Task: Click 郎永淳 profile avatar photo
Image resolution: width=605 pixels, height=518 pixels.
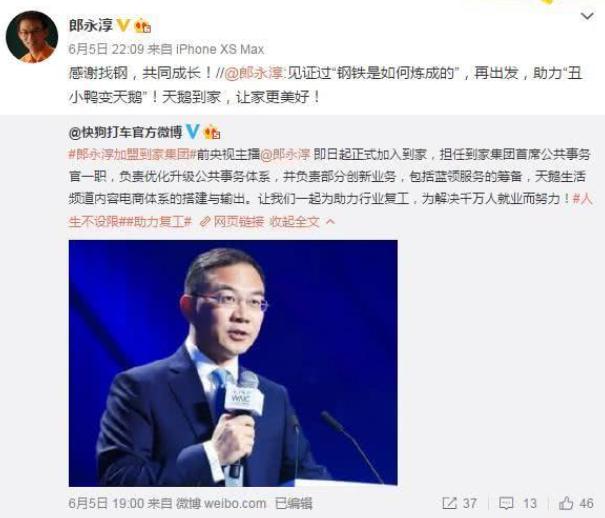Action: click(32, 37)
